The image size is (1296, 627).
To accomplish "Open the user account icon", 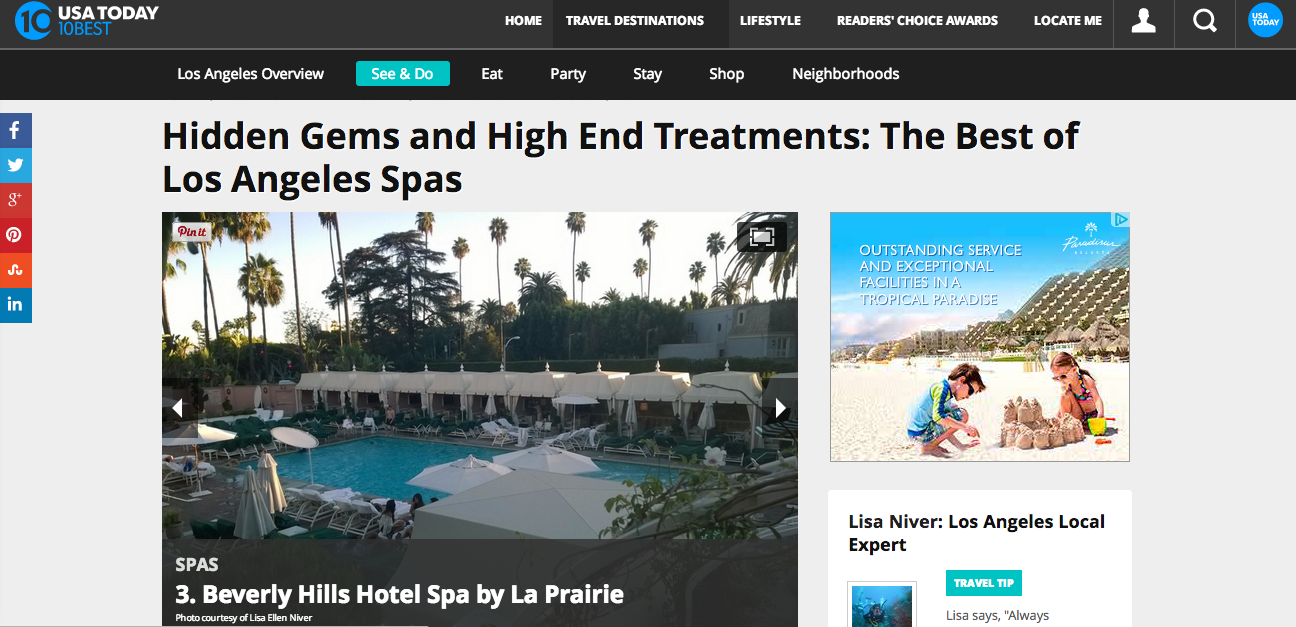I will coord(1143,20).
